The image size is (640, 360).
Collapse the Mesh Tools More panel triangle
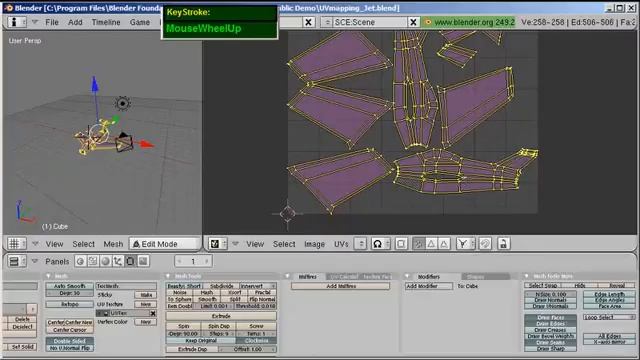pyautogui.click(x=526, y=276)
